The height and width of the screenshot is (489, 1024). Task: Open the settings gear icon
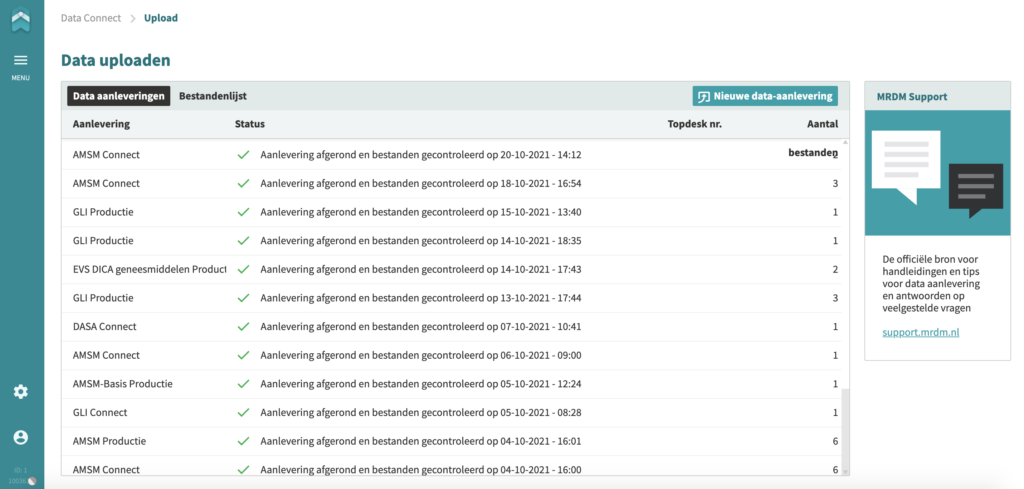tap(21, 392)
